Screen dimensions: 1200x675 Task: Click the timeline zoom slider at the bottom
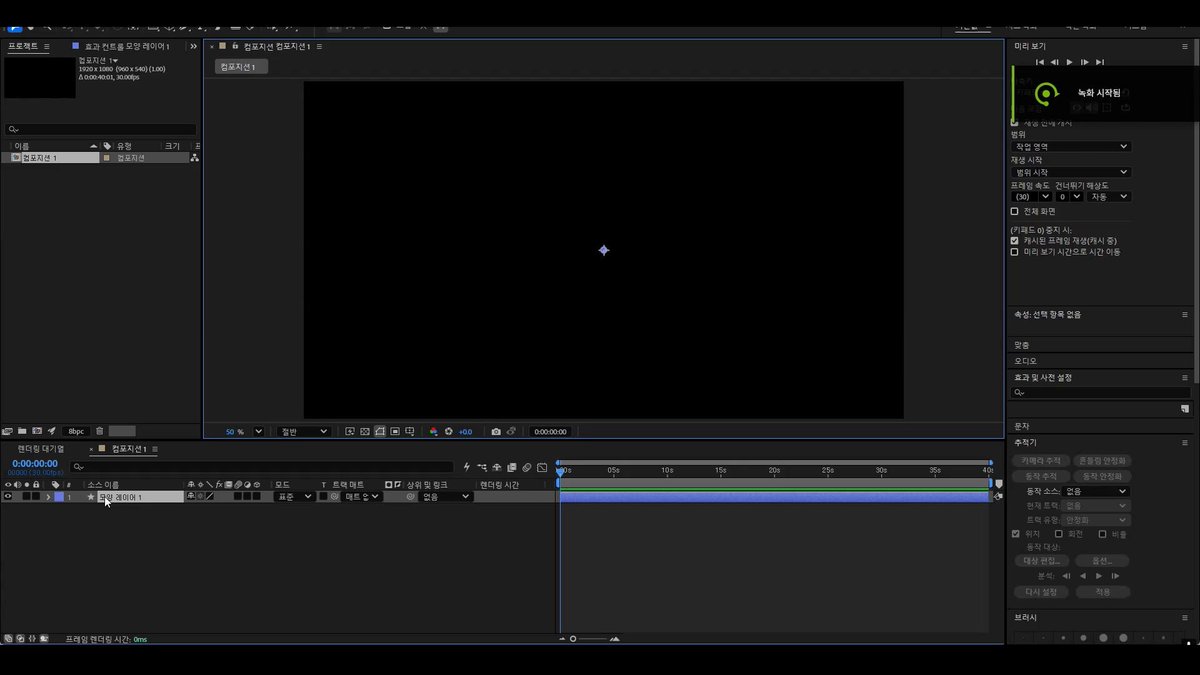590,639
